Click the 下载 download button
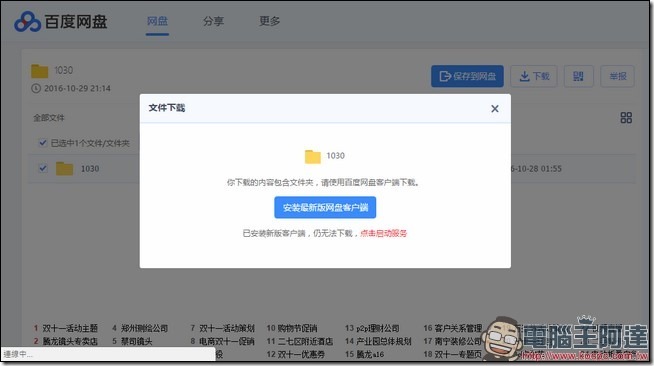Screen dimensions: 654x366 (x=534, y=76)
